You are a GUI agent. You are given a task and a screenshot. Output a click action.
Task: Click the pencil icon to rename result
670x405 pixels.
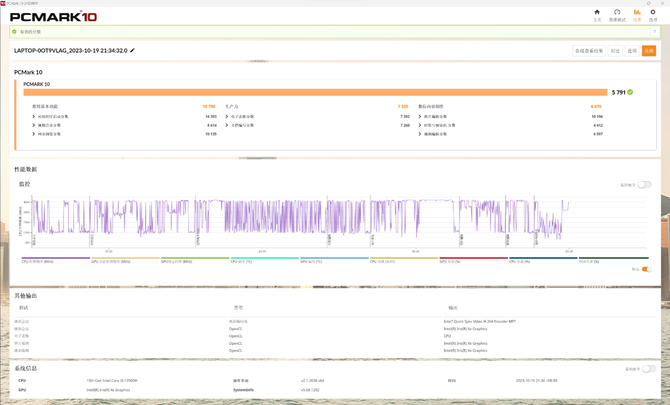point(132,50)
